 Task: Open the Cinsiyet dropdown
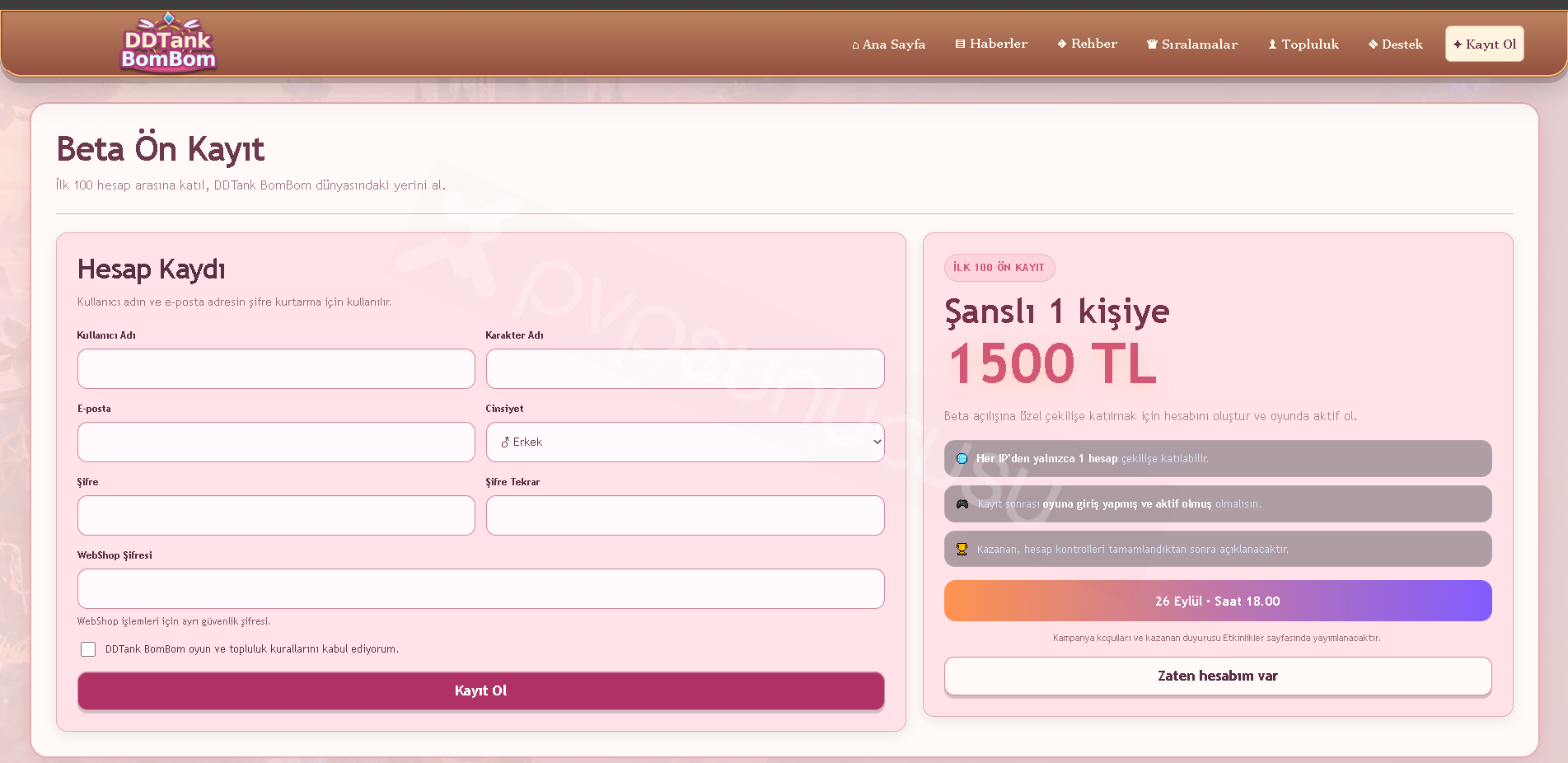[x=686, y=442]
